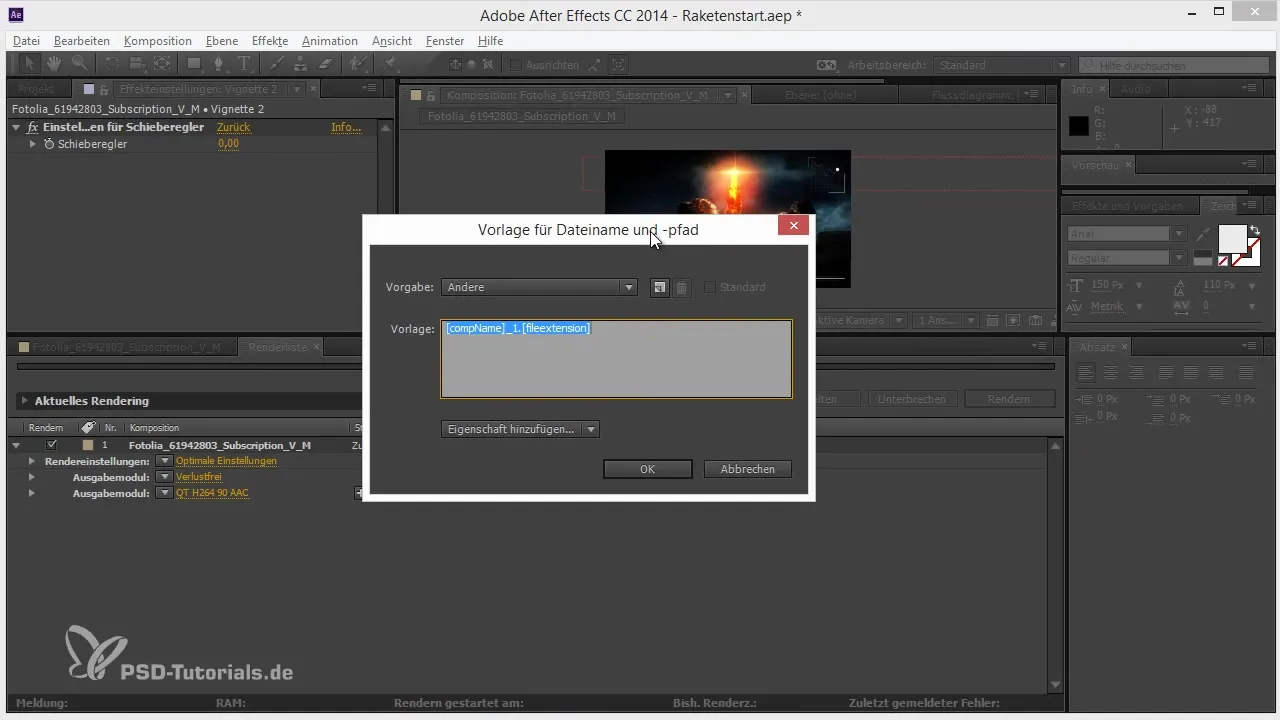Click the Rendern button
Screen dimensions: 1280x720
coord(1009,399)
